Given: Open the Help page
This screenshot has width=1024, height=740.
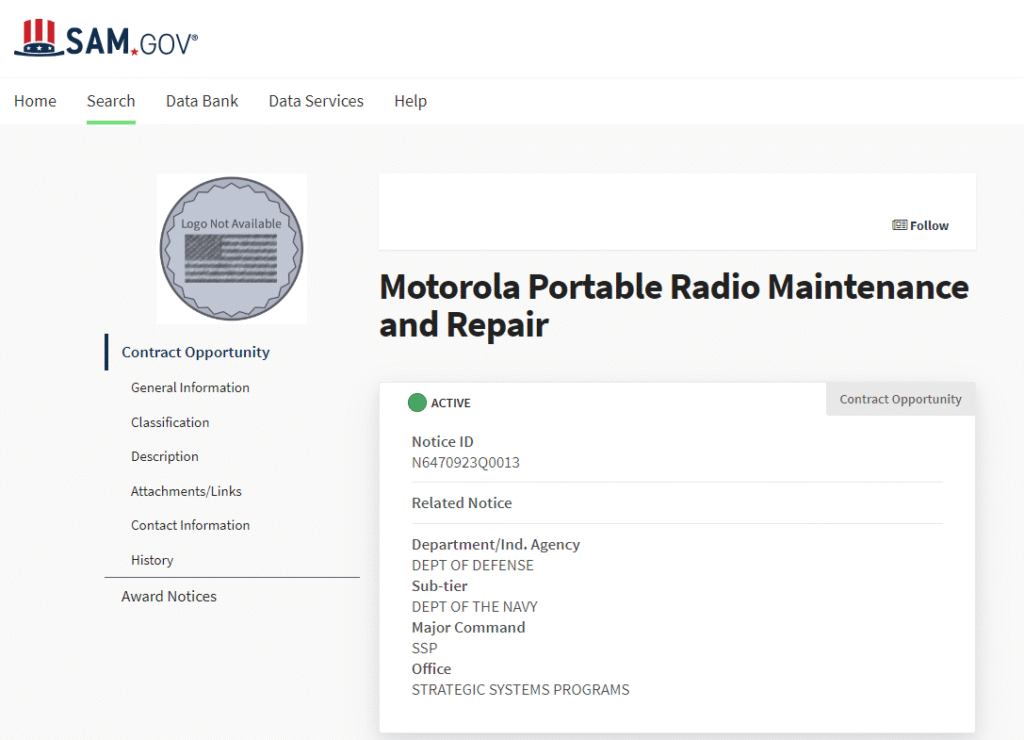Looking at the screenshot, I should point(410,101).
